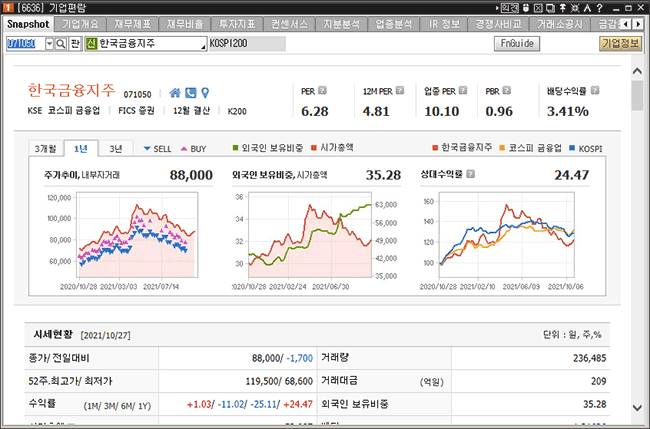Click the mouse icon in title bar

click(x=526, y=8)
